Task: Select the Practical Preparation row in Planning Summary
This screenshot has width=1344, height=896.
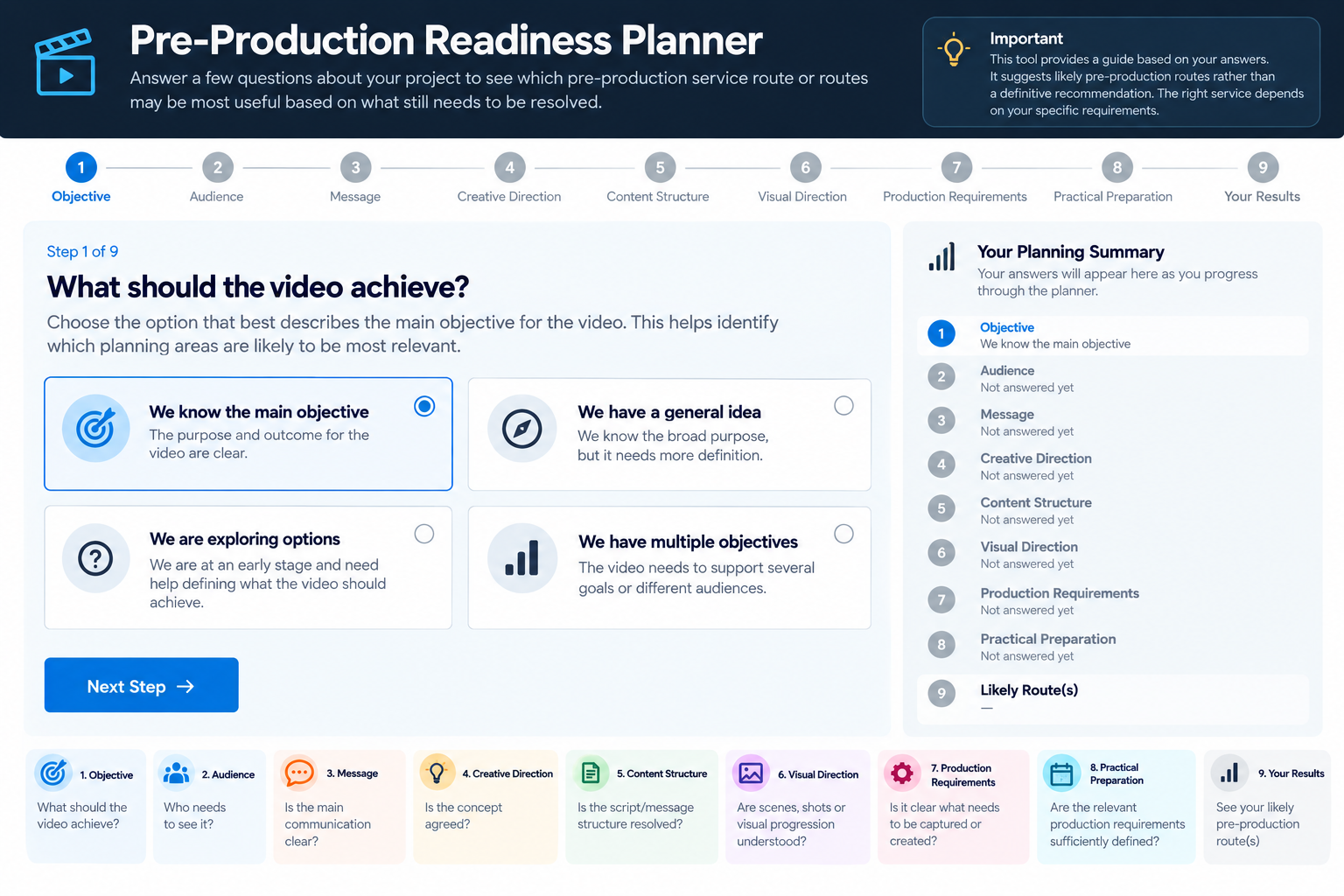Action: (x=1113, y=647)
